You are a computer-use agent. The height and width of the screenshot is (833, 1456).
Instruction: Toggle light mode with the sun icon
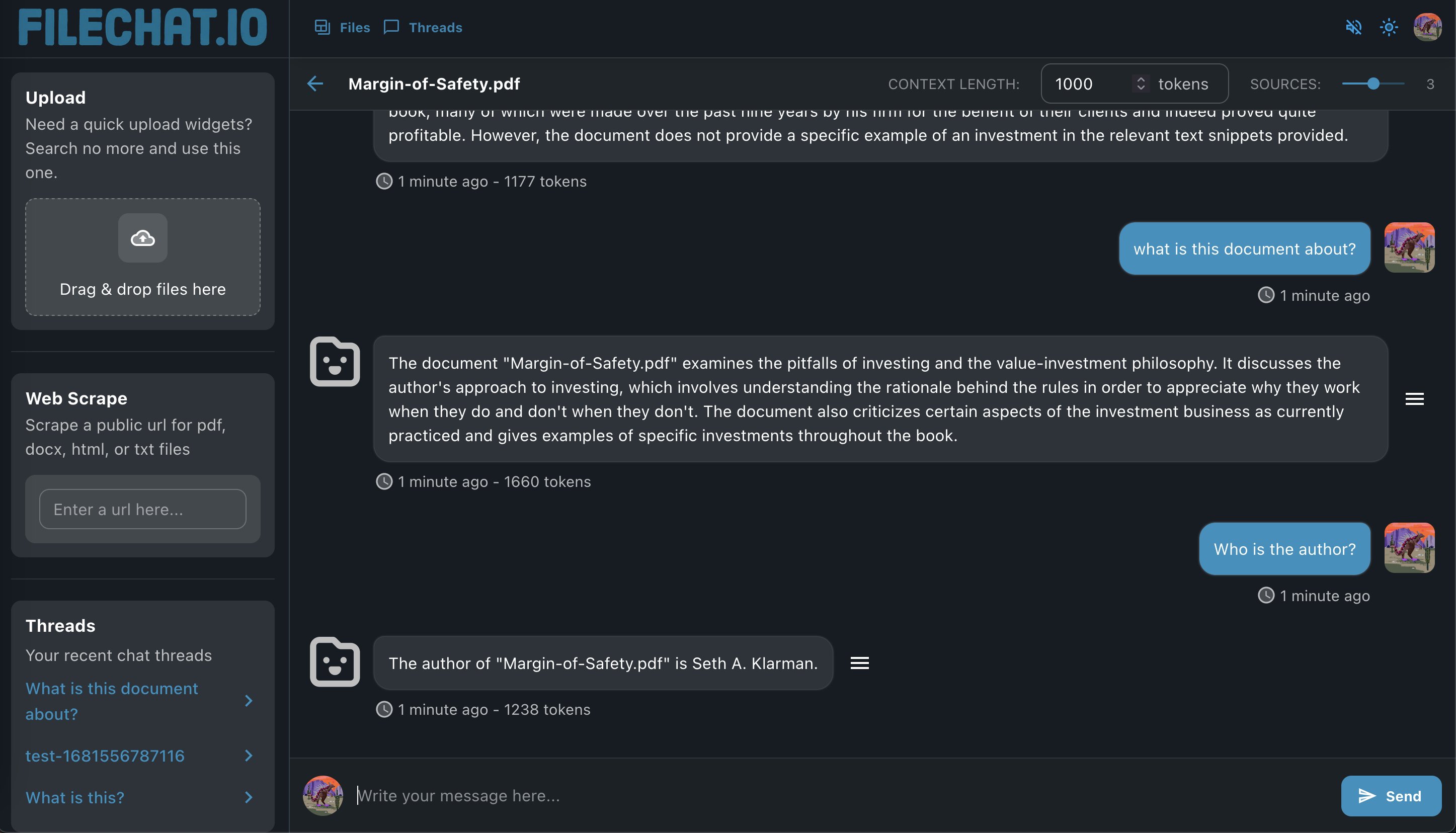1389,27
